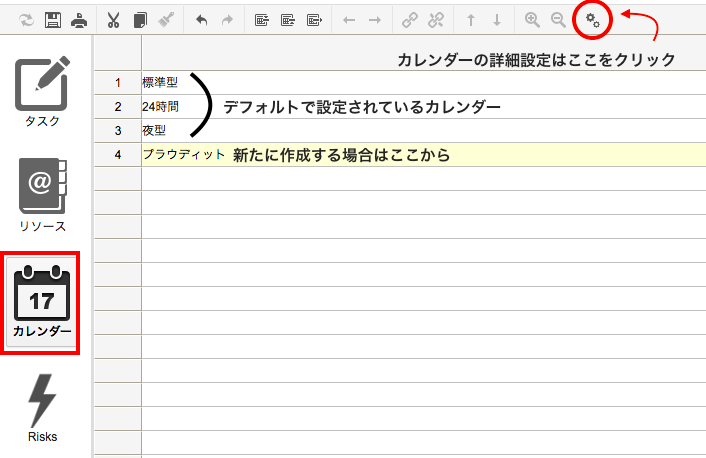Redo the last undone action

tap(227, 20)
